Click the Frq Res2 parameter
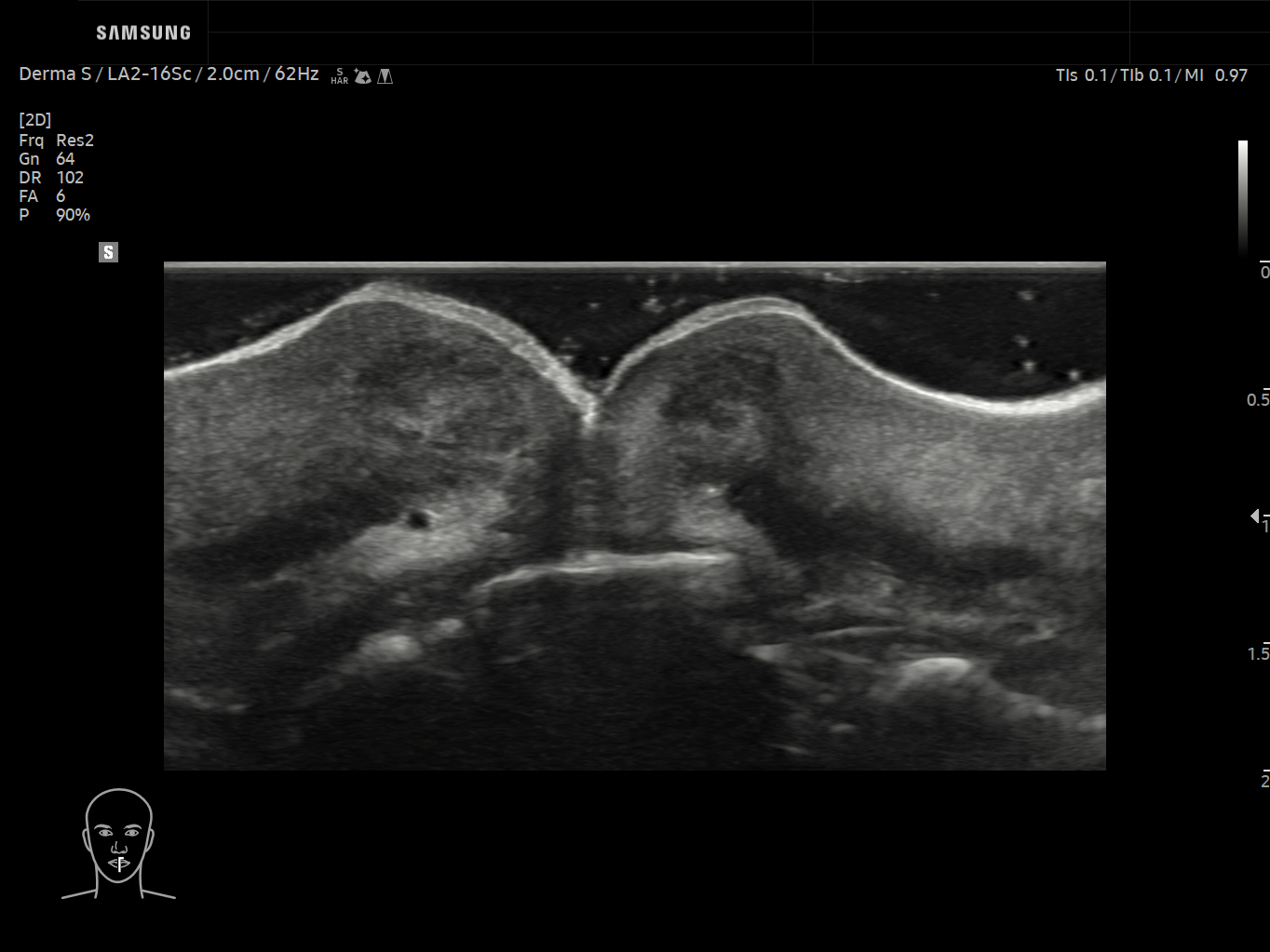This screenshot has height=952, width=1270. (x=57, y=141)
